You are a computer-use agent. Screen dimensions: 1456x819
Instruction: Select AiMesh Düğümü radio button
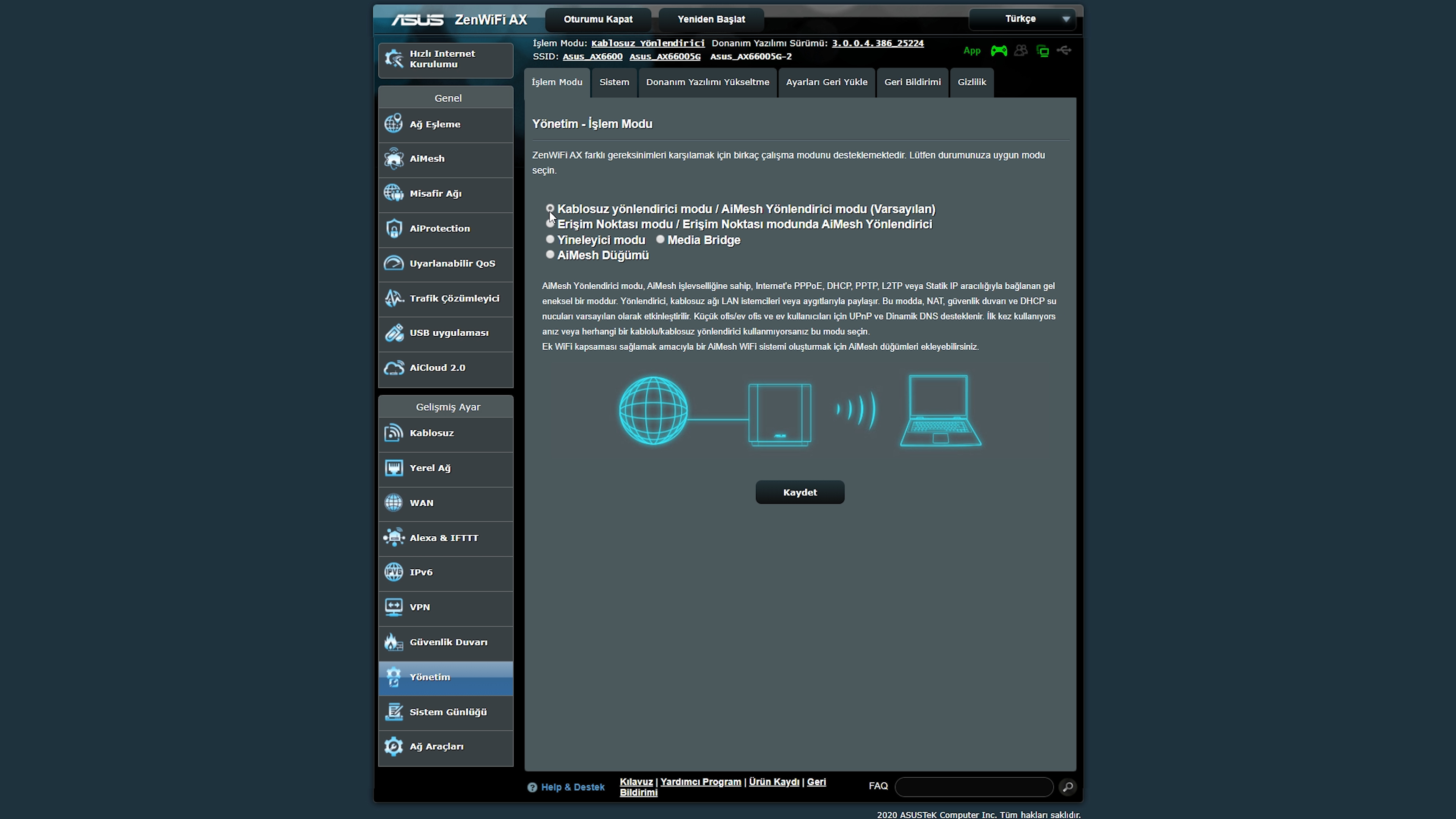pos(550,255)
